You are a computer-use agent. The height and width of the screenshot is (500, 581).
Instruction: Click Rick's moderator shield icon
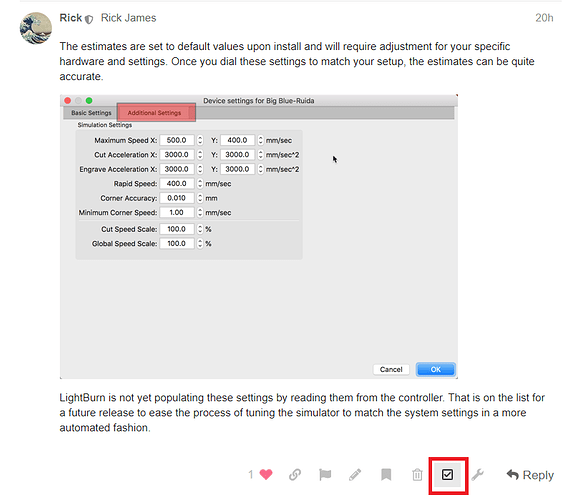89,19
